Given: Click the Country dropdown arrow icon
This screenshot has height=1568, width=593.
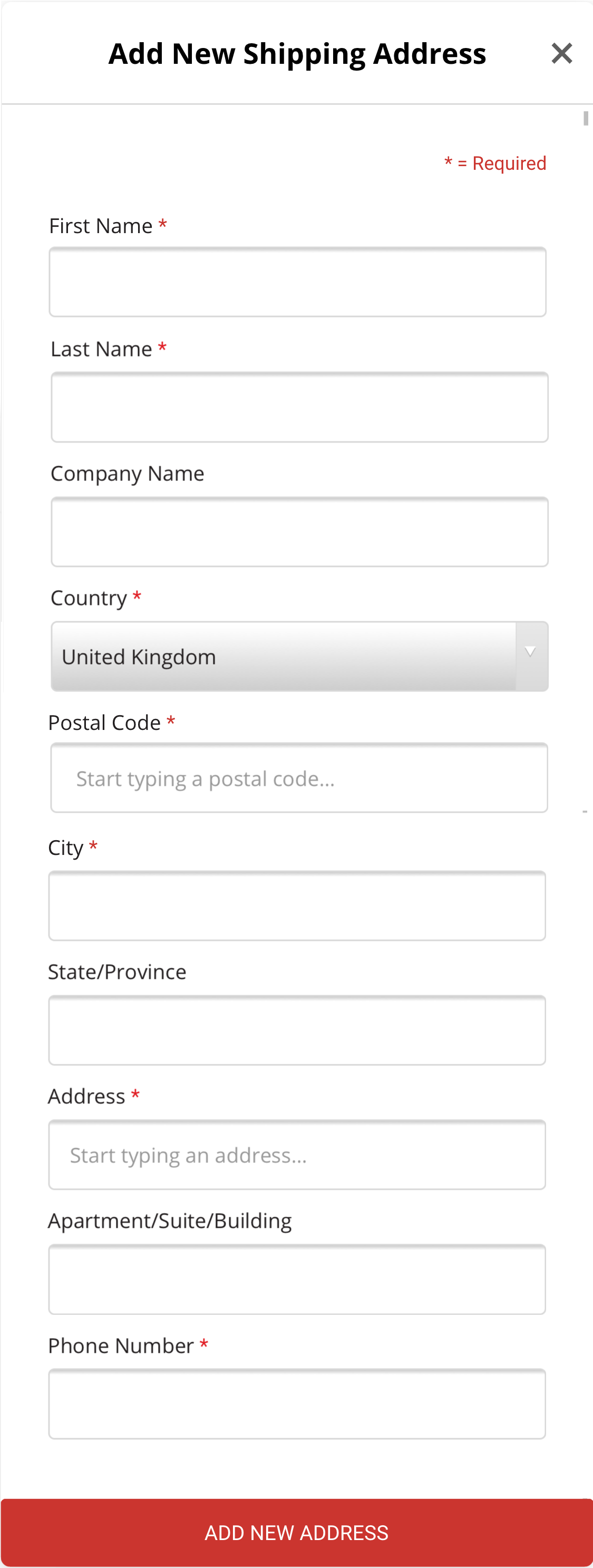Looking at the screenshot, I should [530, 651].
